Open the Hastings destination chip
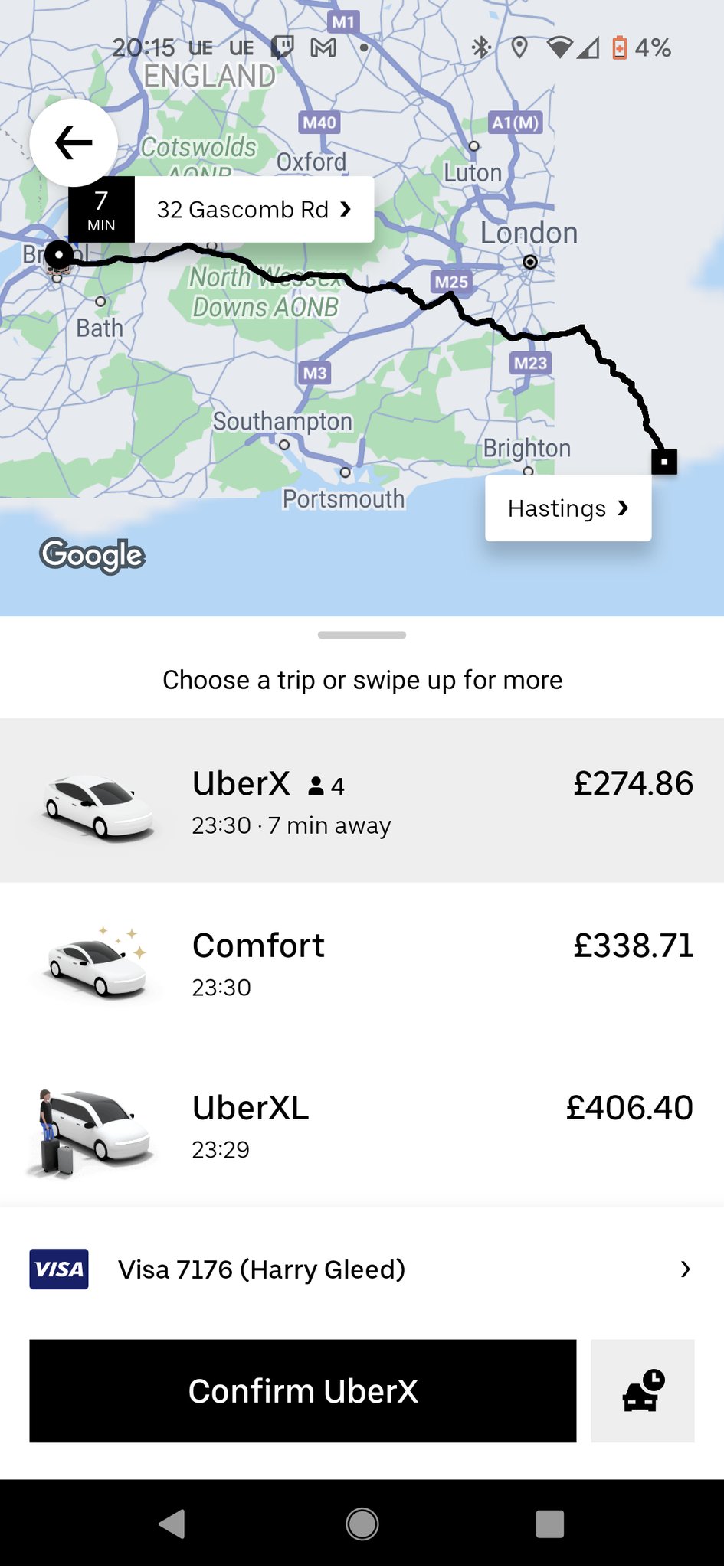This screenshot has height=1568, width=724. point(568,508)
